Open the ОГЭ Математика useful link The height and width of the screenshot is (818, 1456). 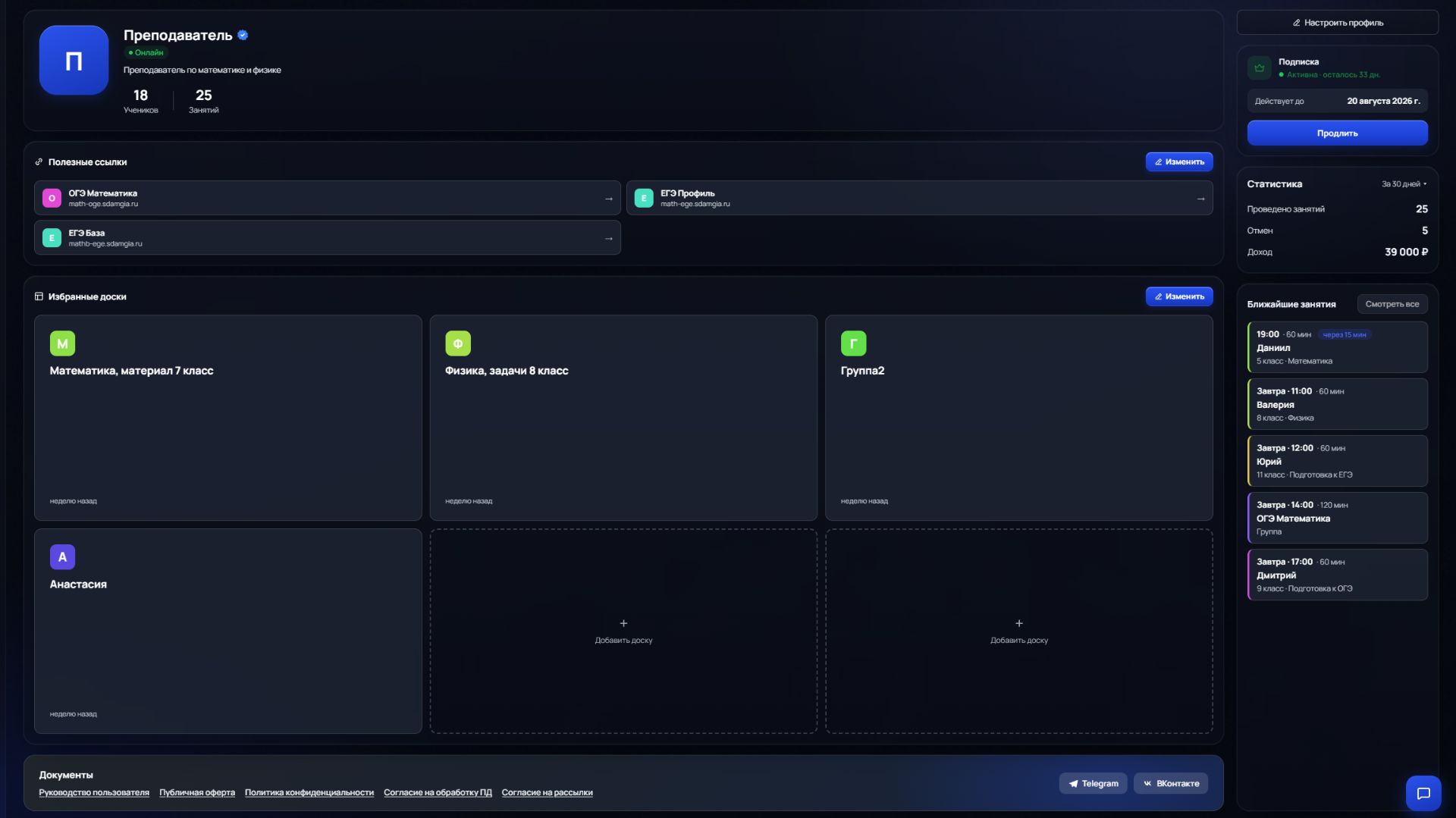tap(327, 198)
